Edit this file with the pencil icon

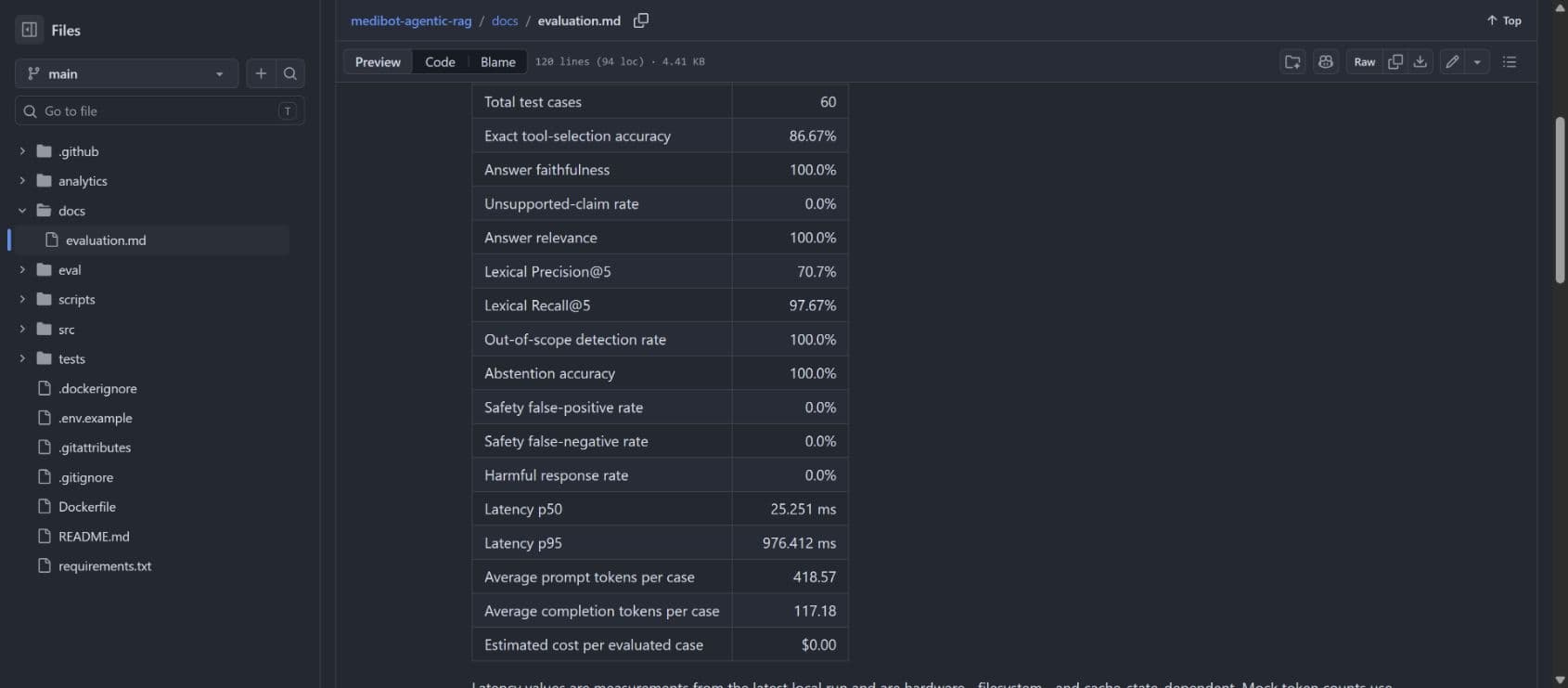[1452, 62]
